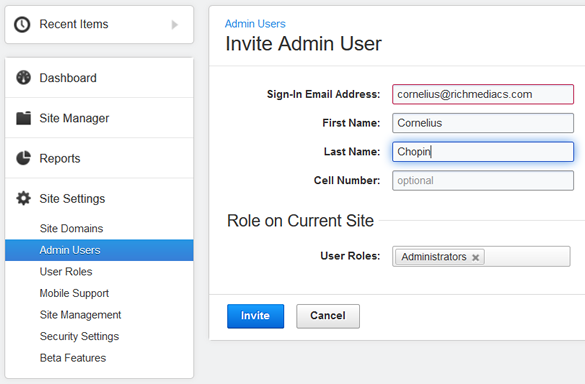This screenshot has width=585, height=384.
Task: Select Admin Users in the sidebar
Action: click(x=99, y=250)
